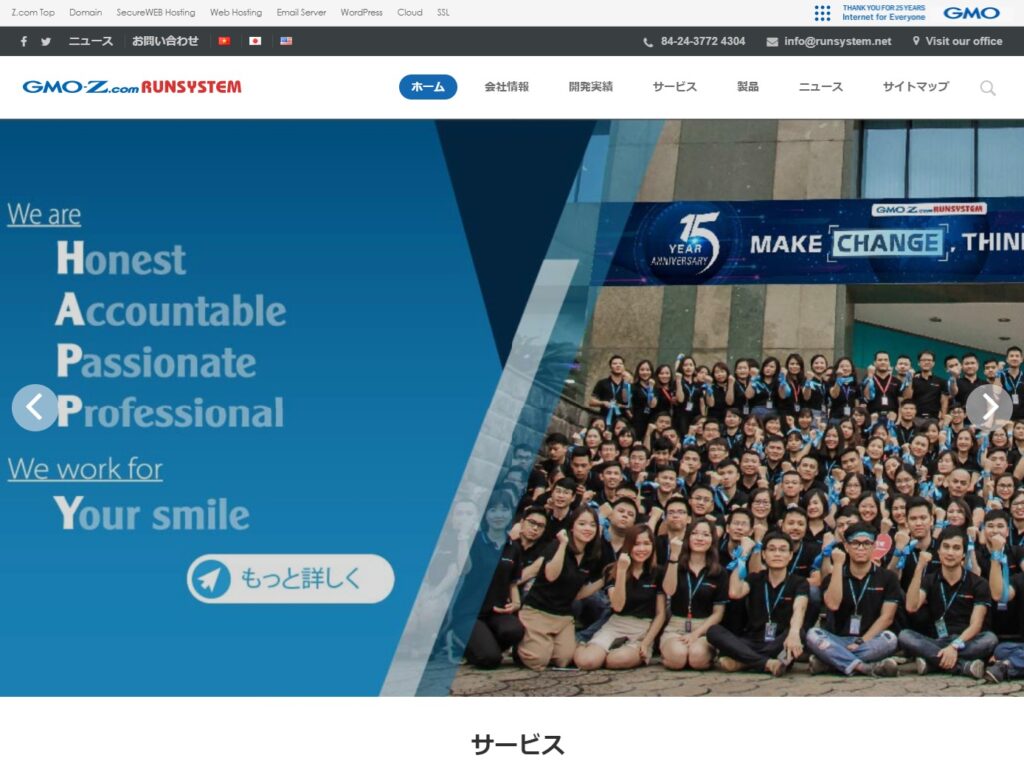Open the Email Server link
Viewport: 1024px width, 772px height.
coord(301,12)
